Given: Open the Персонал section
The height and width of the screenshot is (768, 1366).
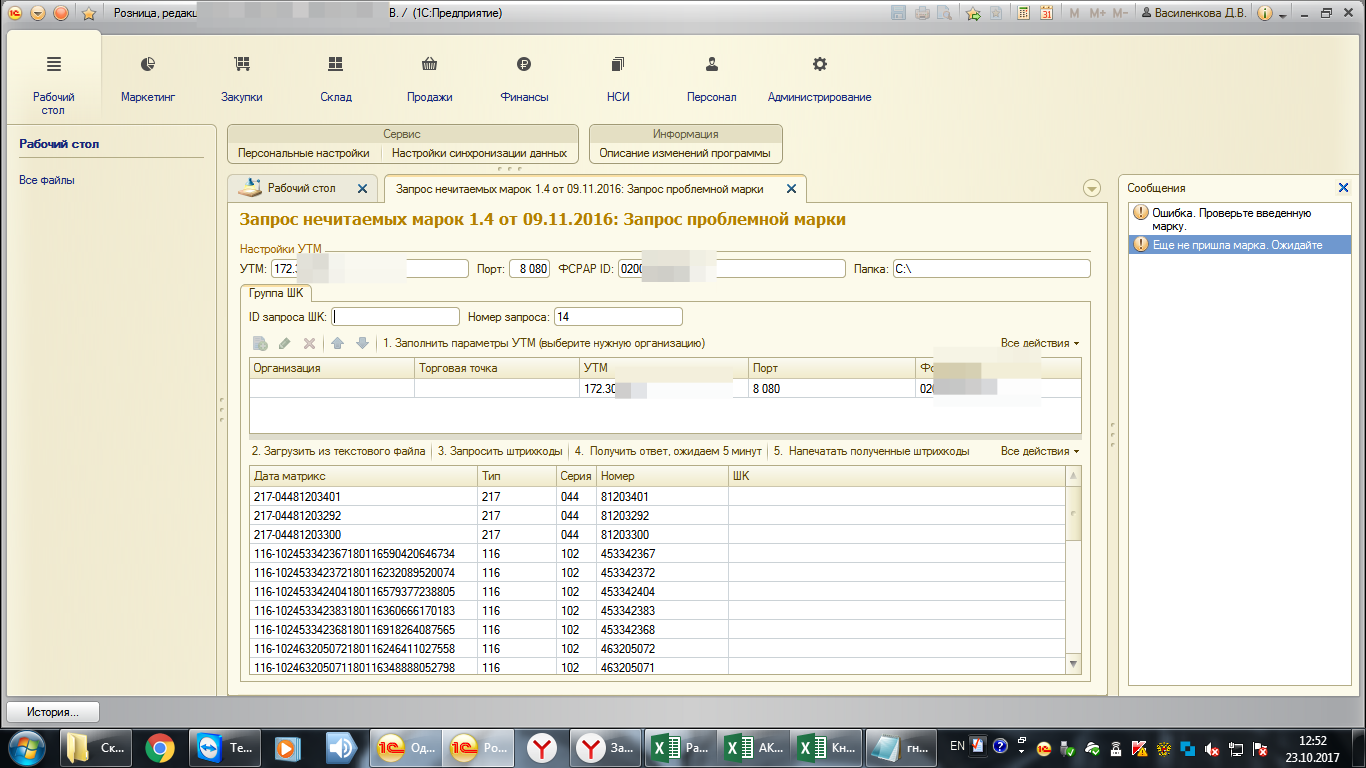Looking at the screenshot, I should (x=711, y=80).
